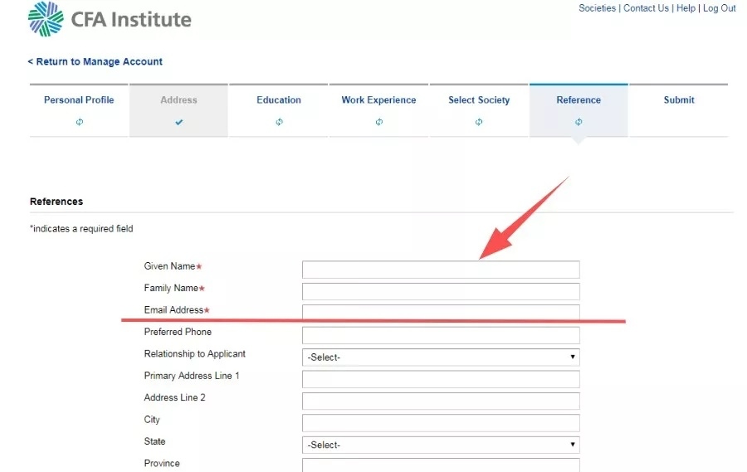Return to Manage Account link
The width and height of the screenshot is (747, 472).
[x=95, y=62]
